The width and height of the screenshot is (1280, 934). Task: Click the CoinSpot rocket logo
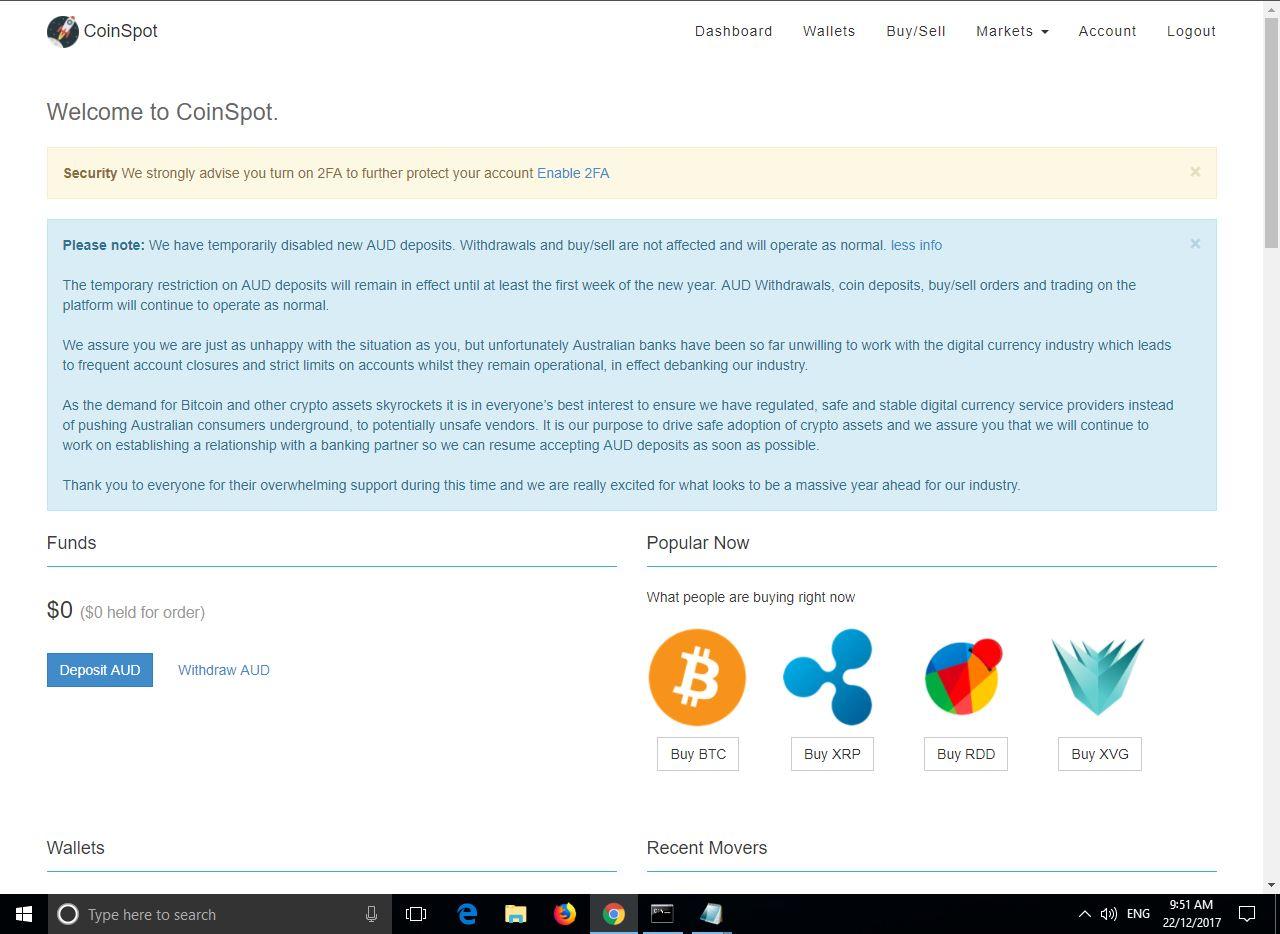pyautogui.click(x=62, y=31)
